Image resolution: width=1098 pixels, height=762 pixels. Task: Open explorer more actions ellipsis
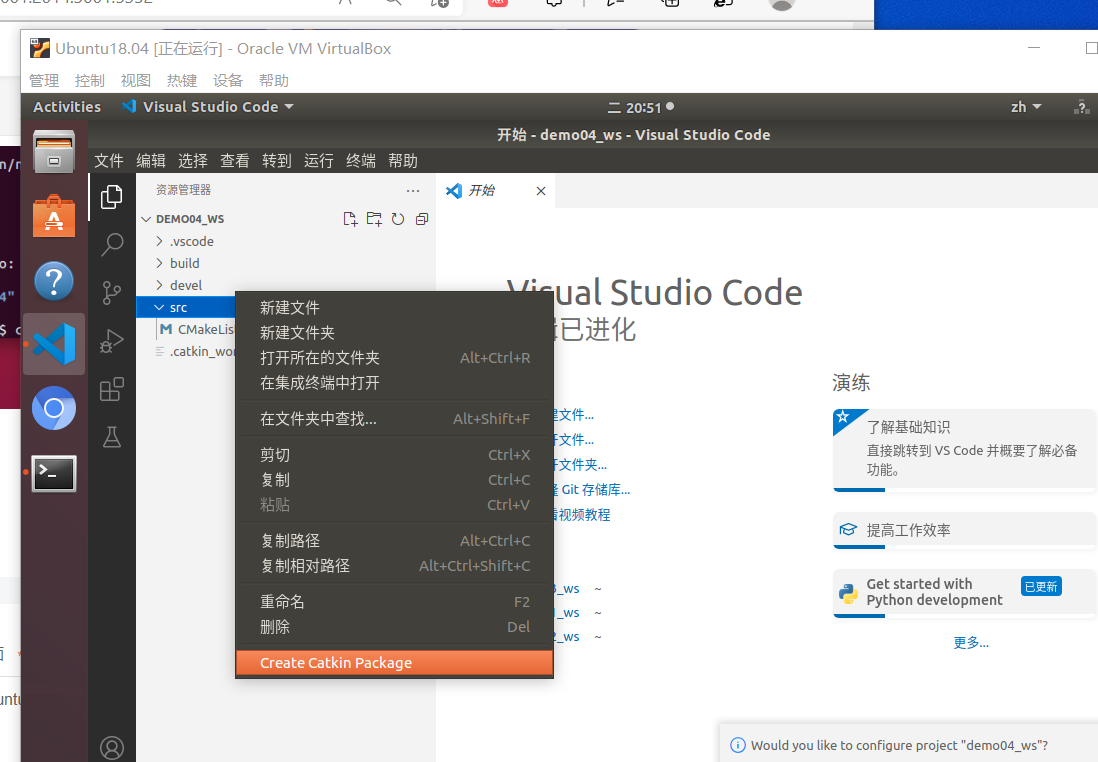(x=413, y=190)
